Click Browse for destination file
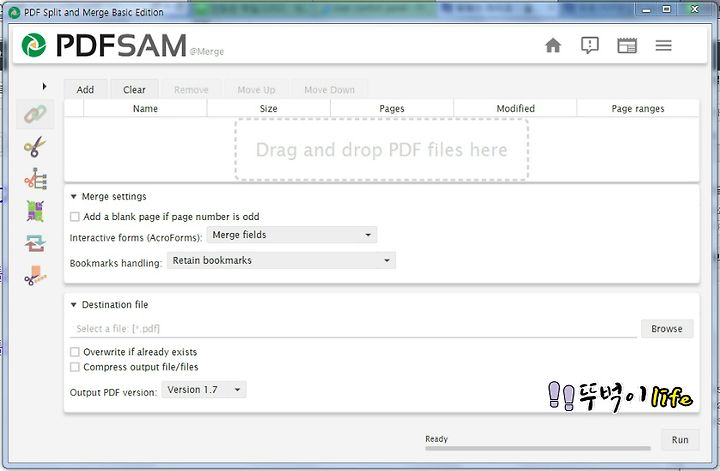This screenshot has width=720, height=471. [667, 329]
